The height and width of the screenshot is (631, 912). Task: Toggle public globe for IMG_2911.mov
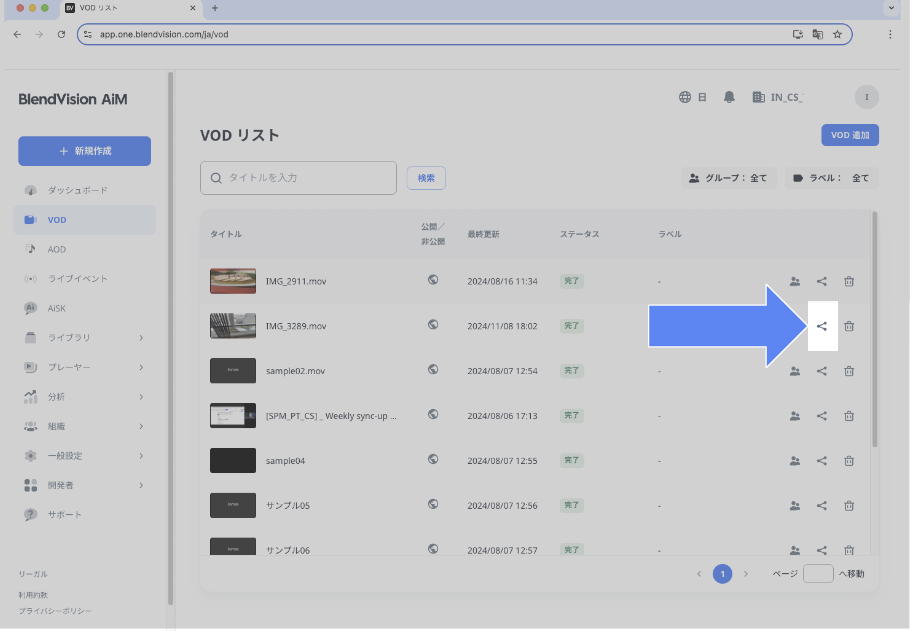(x=433, y=280)
